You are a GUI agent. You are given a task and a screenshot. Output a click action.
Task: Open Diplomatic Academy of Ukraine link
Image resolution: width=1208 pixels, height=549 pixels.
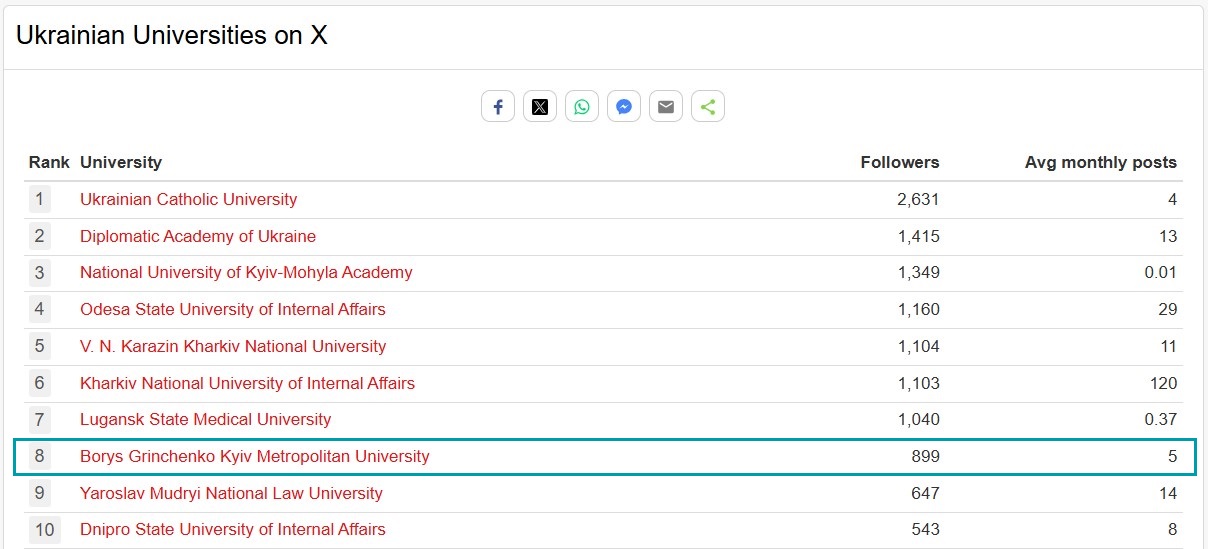[x=197, y=236]
